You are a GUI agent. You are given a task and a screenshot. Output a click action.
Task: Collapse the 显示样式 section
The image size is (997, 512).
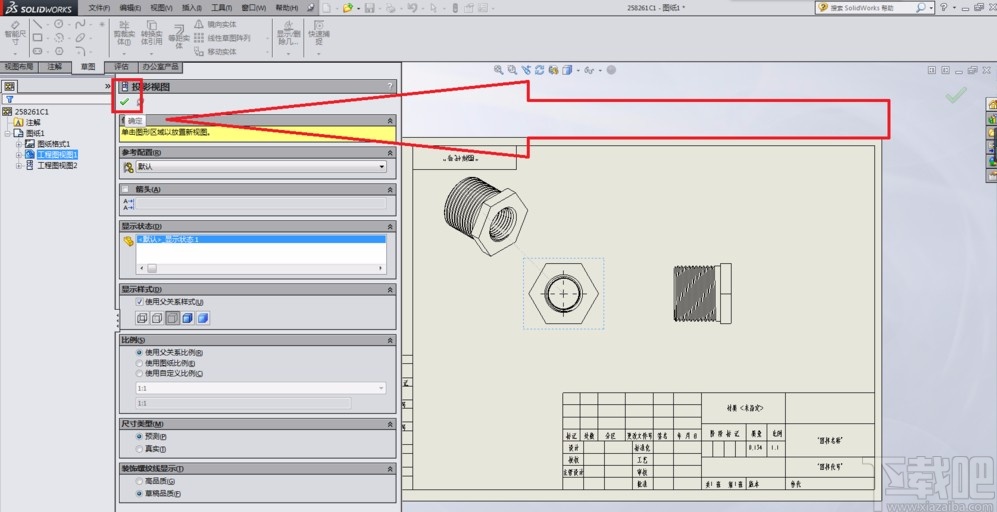pyautogui.click(x=390, y=289)
